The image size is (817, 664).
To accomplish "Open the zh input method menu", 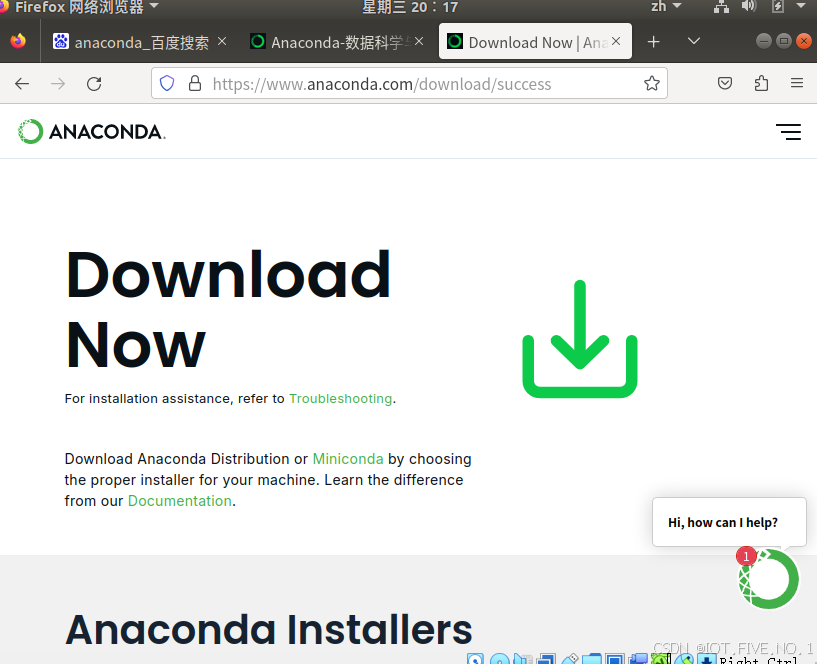I will (666, 7).
